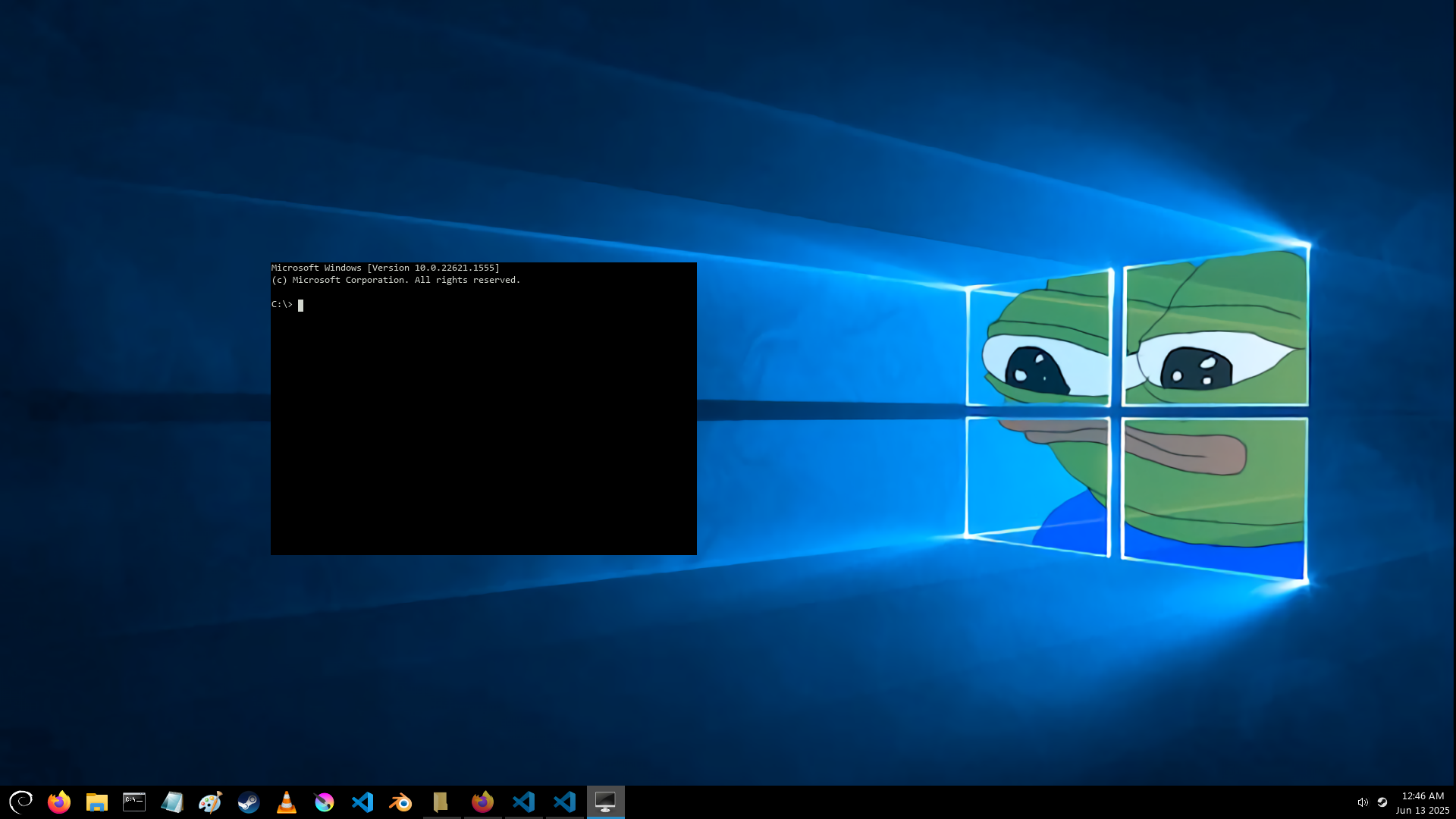Switch to VS Code window beside the monitor icon
This screenshot has width=1456, height=819.
coord(564,802)
